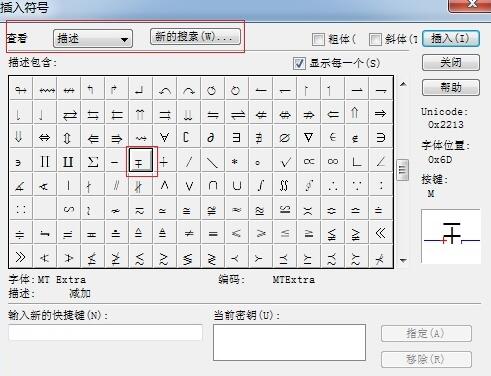Select the rightwards double arrow (⇒) symbol
491x376 pixels.
[x=380, y=113]
